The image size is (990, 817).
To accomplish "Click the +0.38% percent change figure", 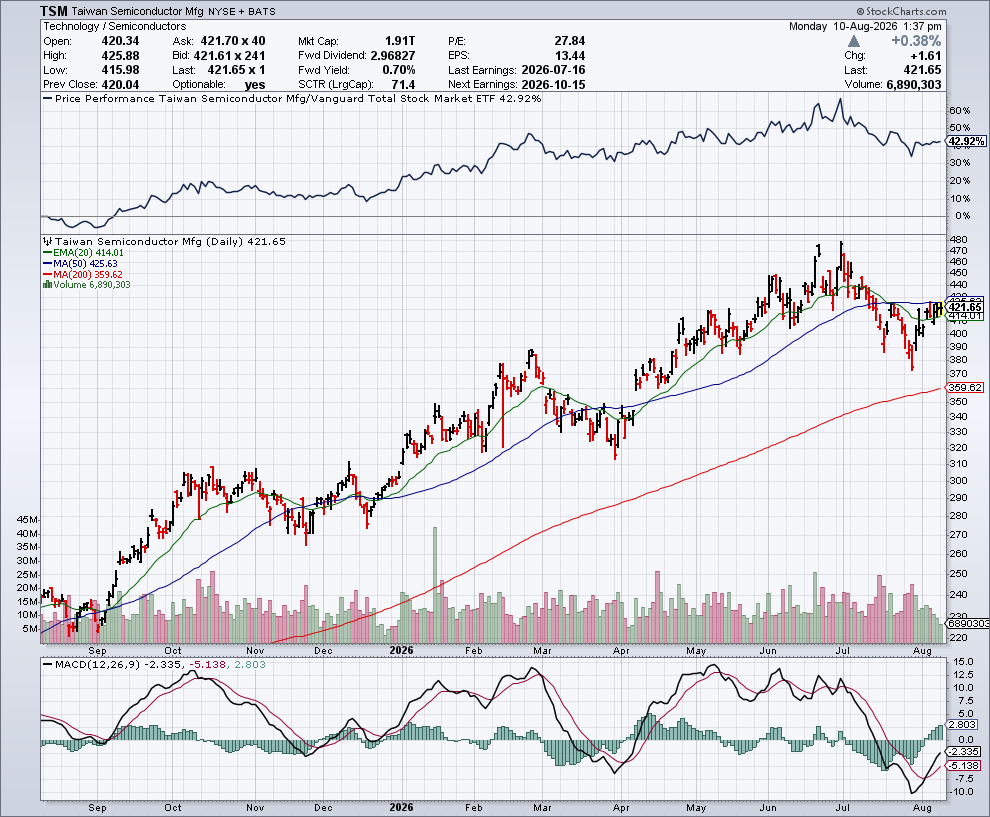I will 916,41.
